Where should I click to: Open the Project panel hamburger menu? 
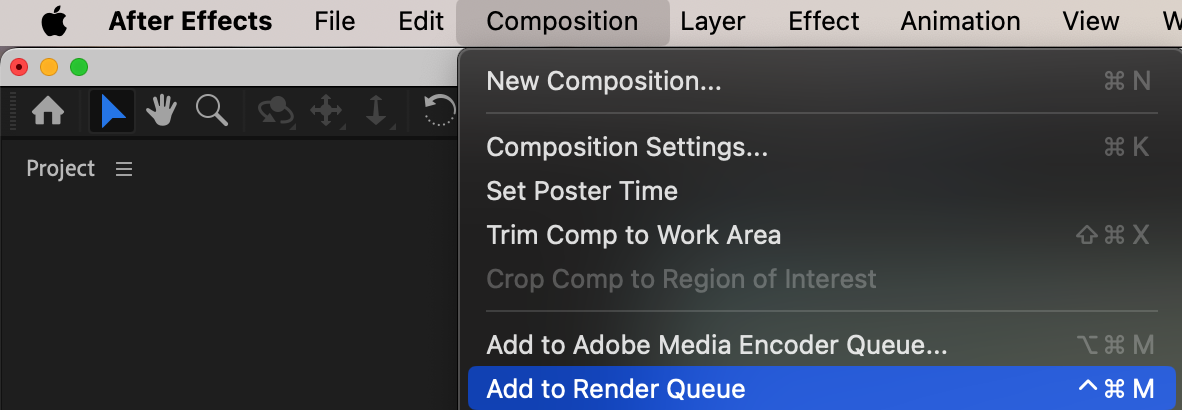(x=124, y=169)
